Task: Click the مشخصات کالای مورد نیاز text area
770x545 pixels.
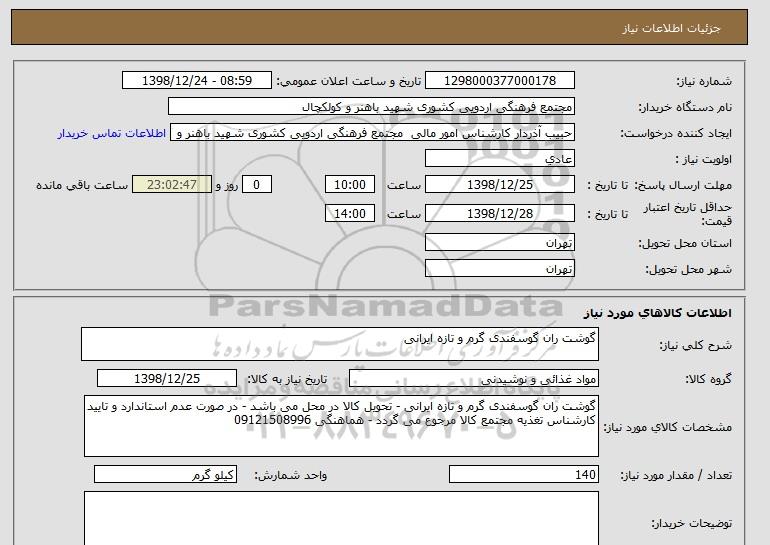Action: pos(341,426)
